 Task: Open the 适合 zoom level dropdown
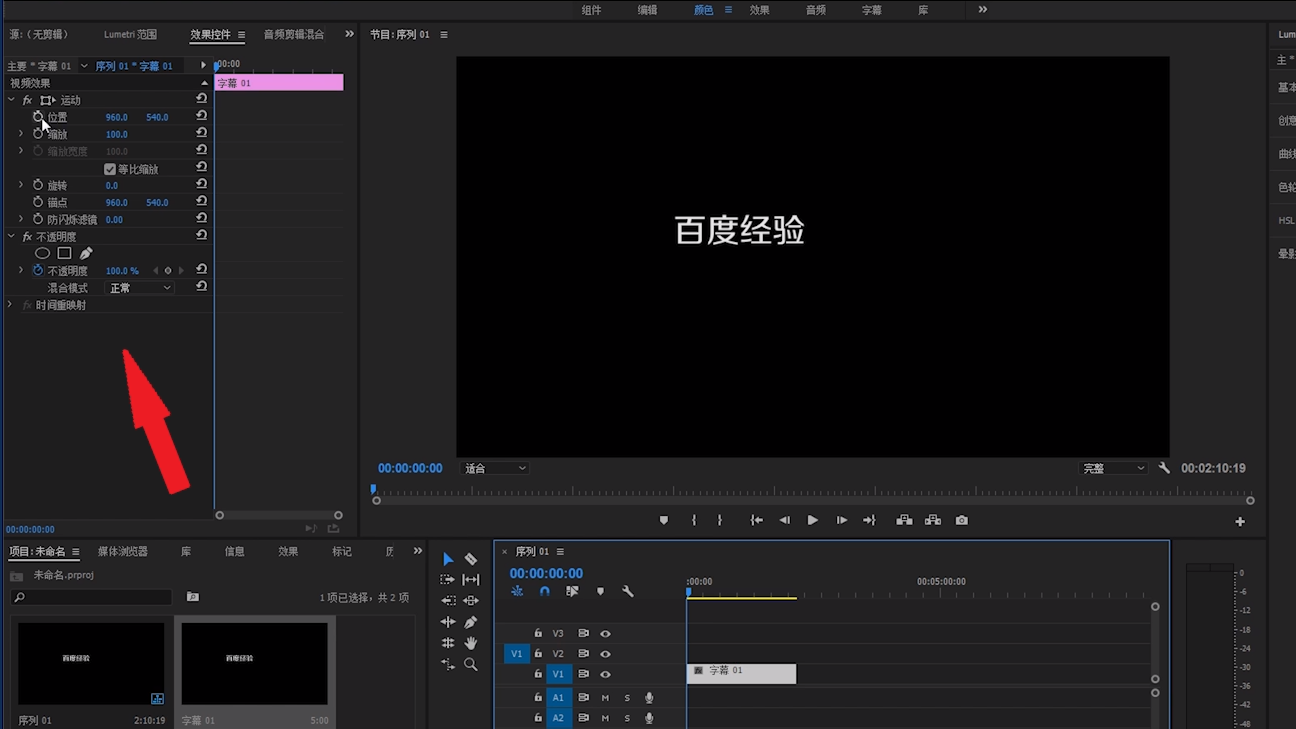pyautogui.click(x=494, y=468)
